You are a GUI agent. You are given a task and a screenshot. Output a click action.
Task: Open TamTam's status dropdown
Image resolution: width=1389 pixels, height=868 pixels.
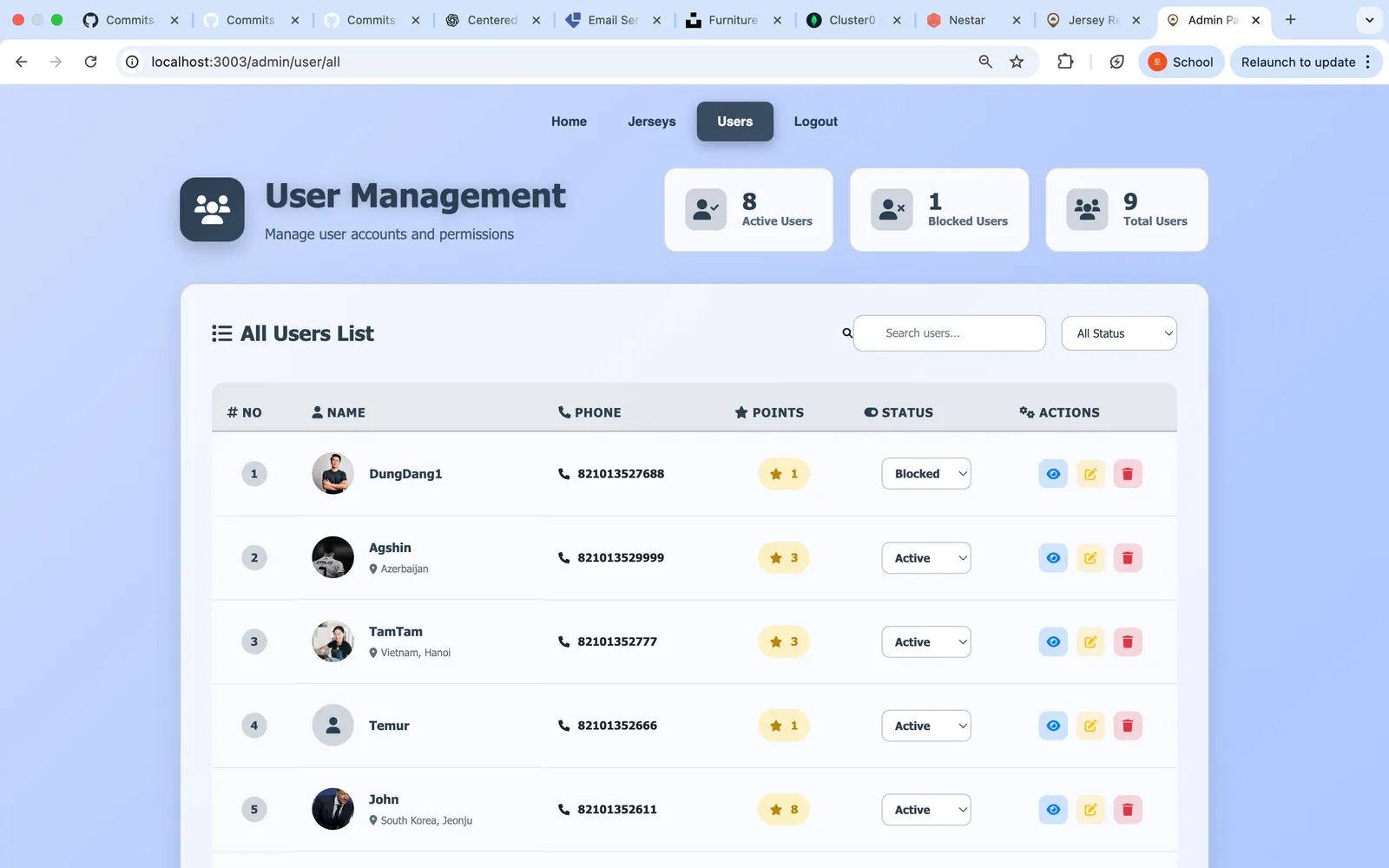pos(926,641)
